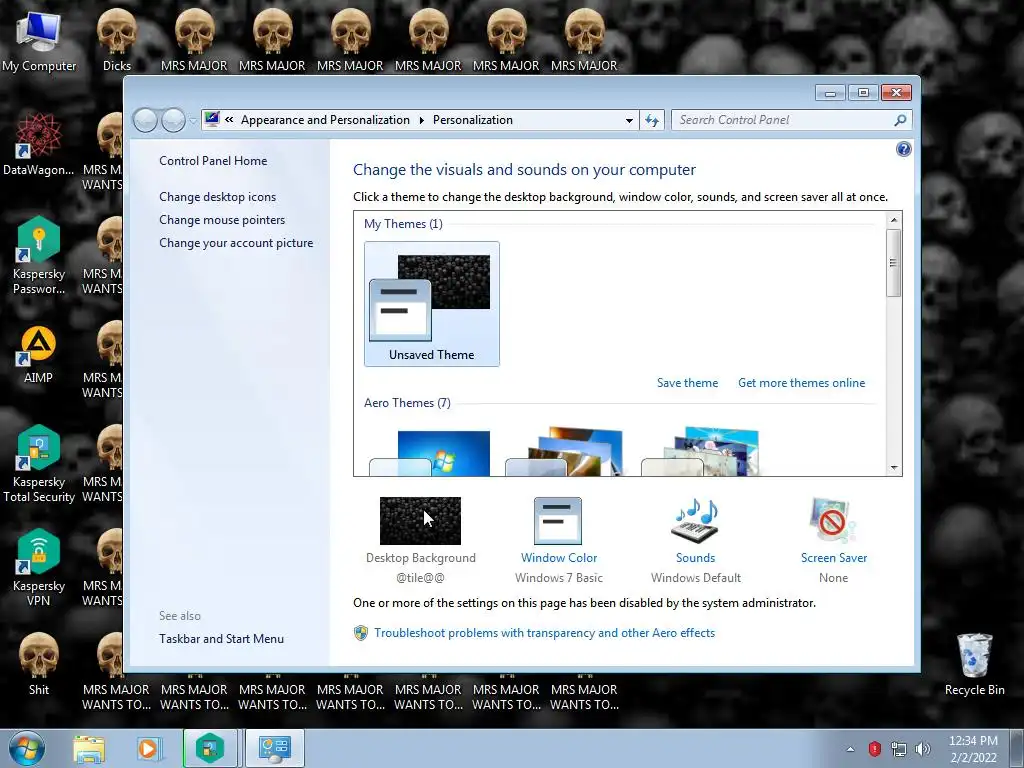
Task: Click the themes list scroll down arrow
Action: [x=894, y=468]
